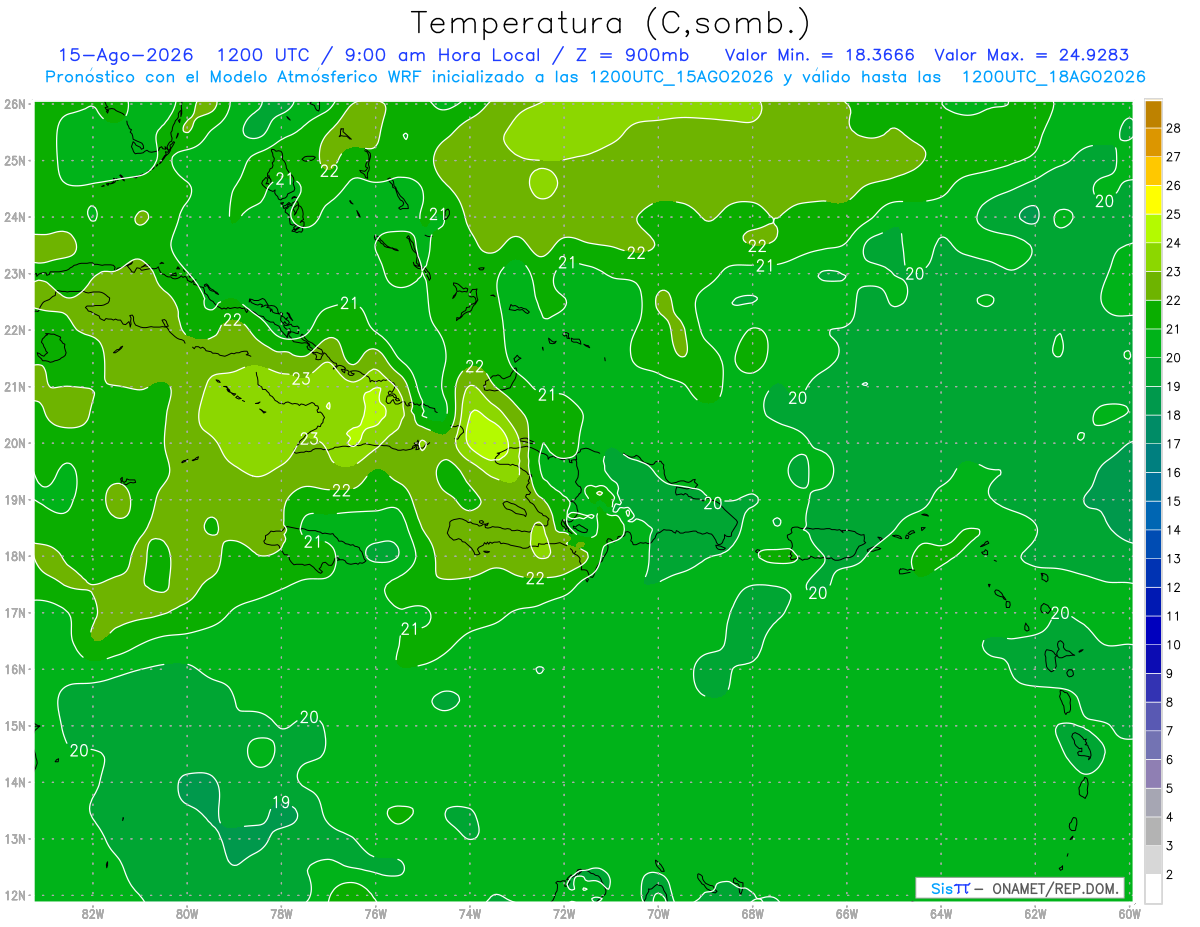Click colorbar scale label '10'

tap(1175, 645)
